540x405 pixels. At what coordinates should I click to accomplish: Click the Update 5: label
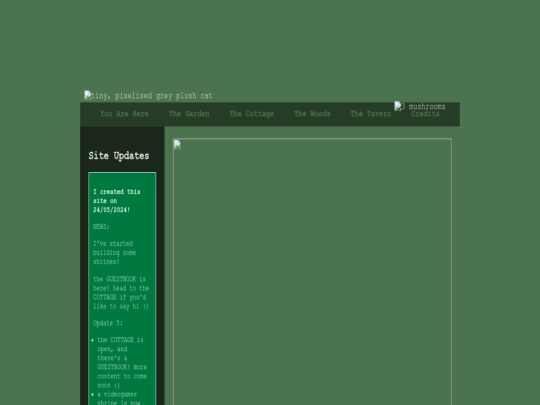point(108,323)
